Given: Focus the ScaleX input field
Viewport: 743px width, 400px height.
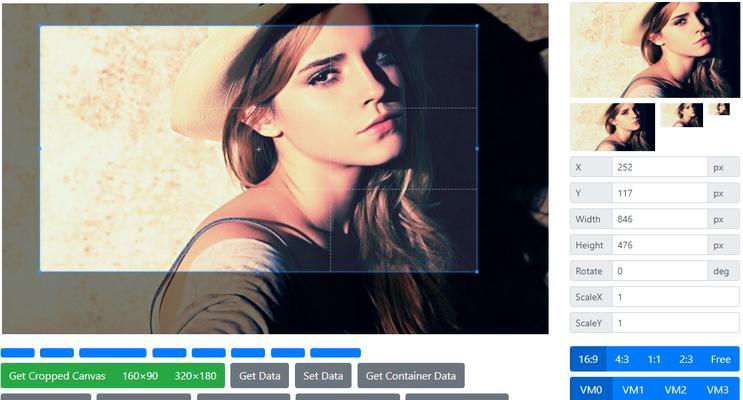Looking at the screenshot, I should point(675,297).
